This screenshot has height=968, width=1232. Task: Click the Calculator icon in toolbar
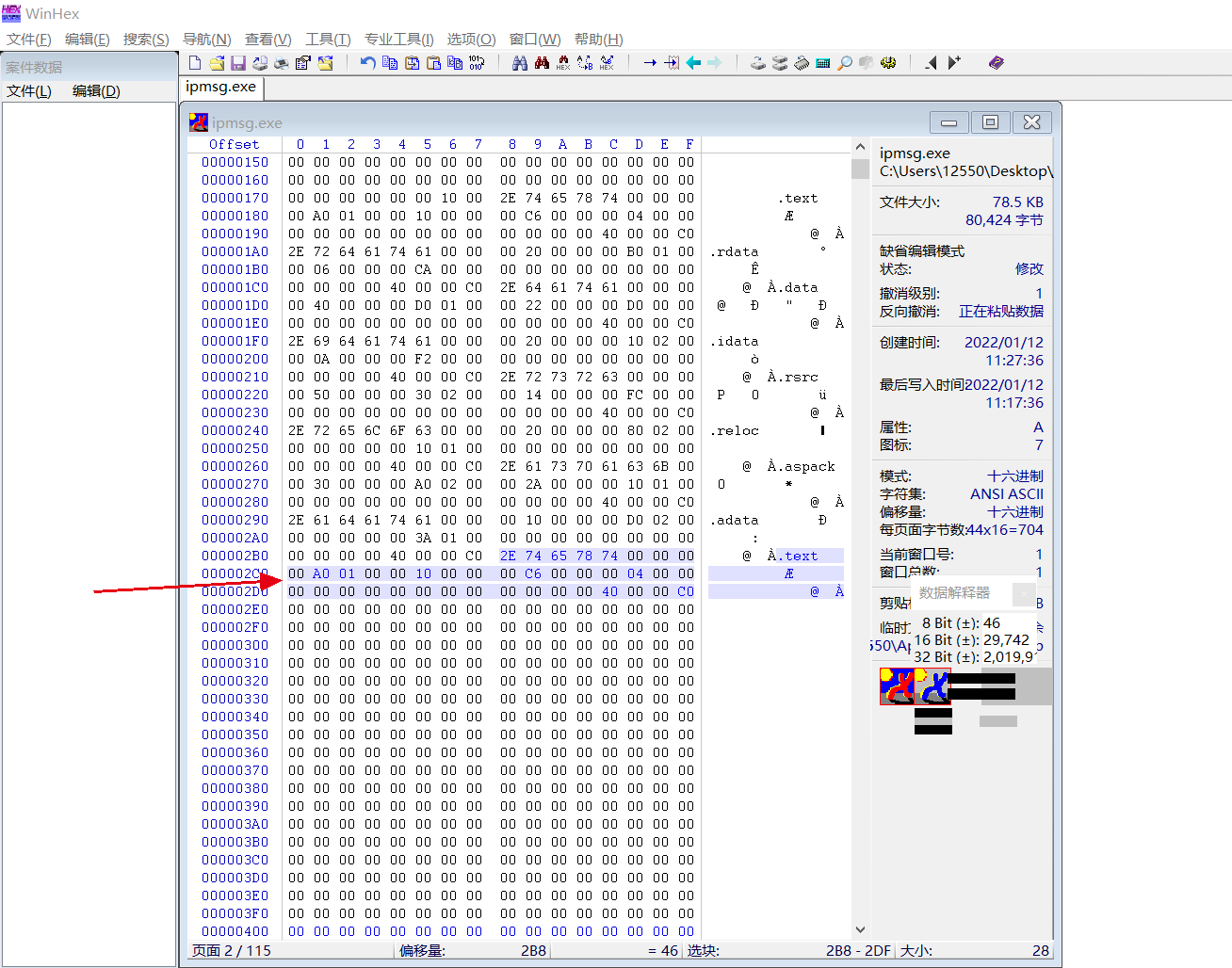822,63
